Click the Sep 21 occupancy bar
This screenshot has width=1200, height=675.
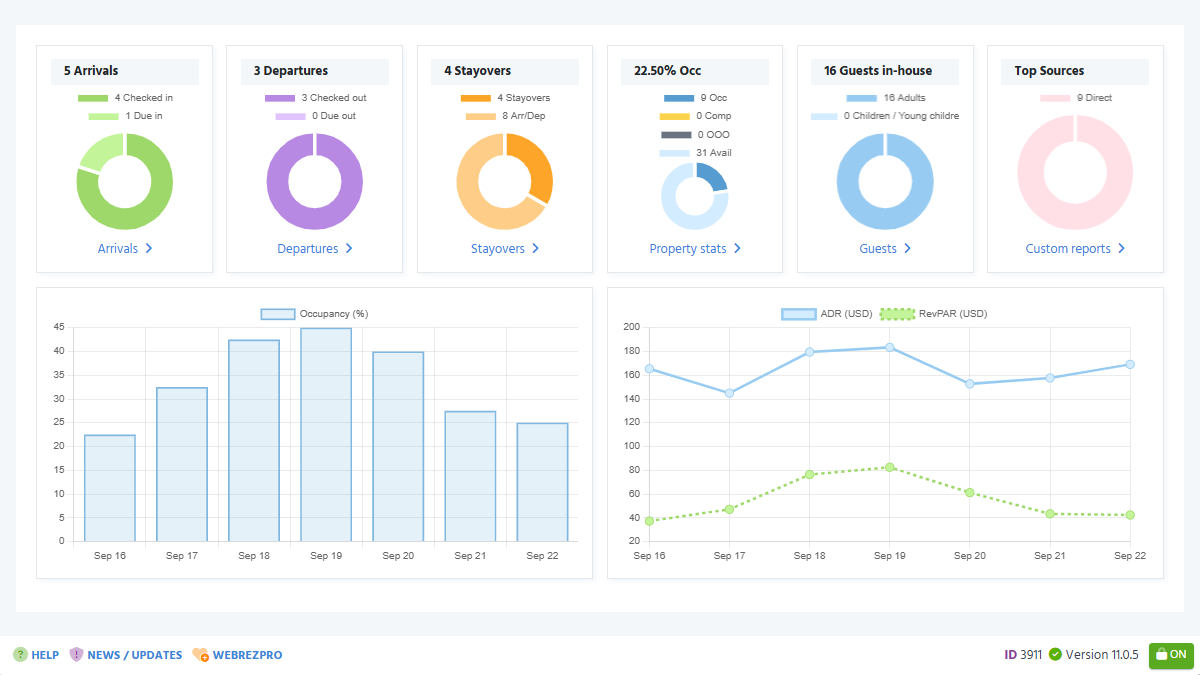pyautogui.click(x=470, y=476)
